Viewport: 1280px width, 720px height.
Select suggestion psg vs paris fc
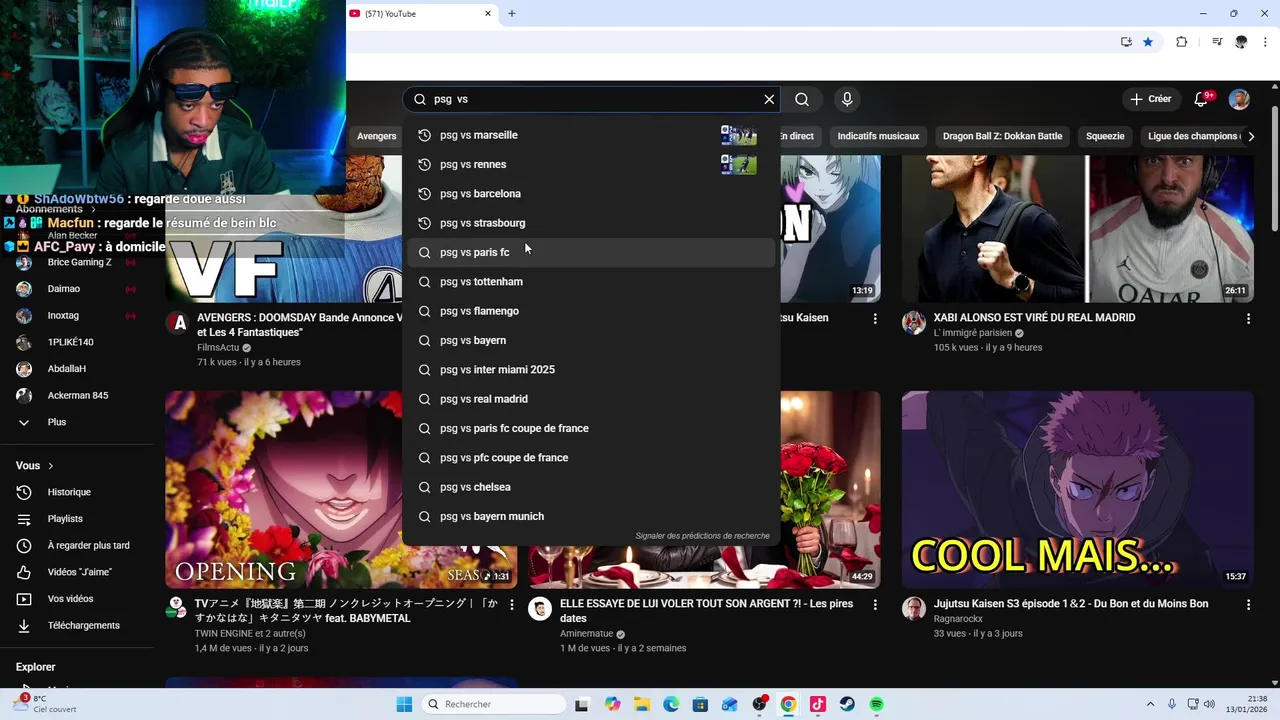590,252
